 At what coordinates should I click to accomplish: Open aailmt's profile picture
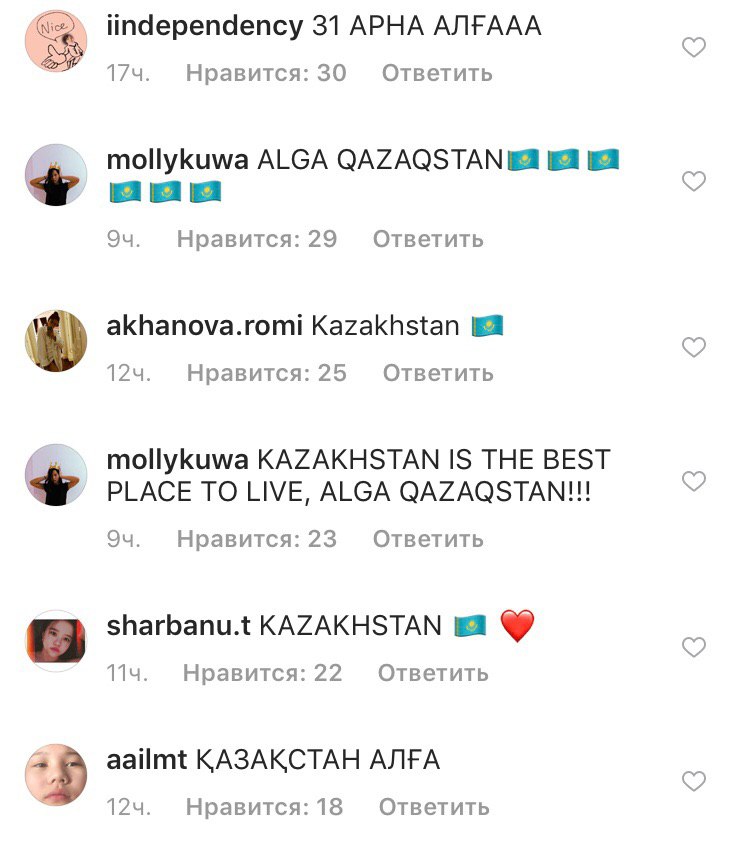(56, 775)
